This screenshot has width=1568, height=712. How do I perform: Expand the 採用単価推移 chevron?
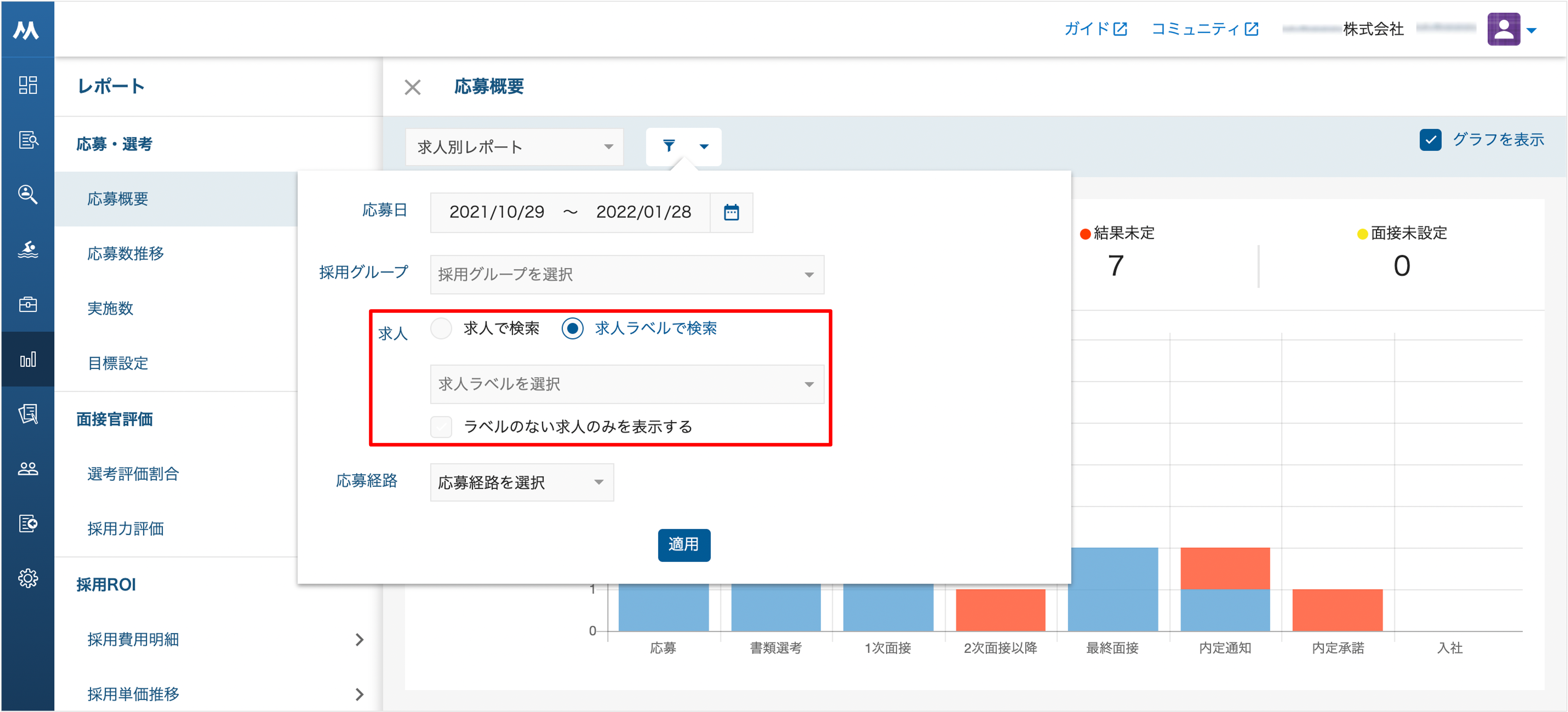pyautogui.click(x=360, y=694)
